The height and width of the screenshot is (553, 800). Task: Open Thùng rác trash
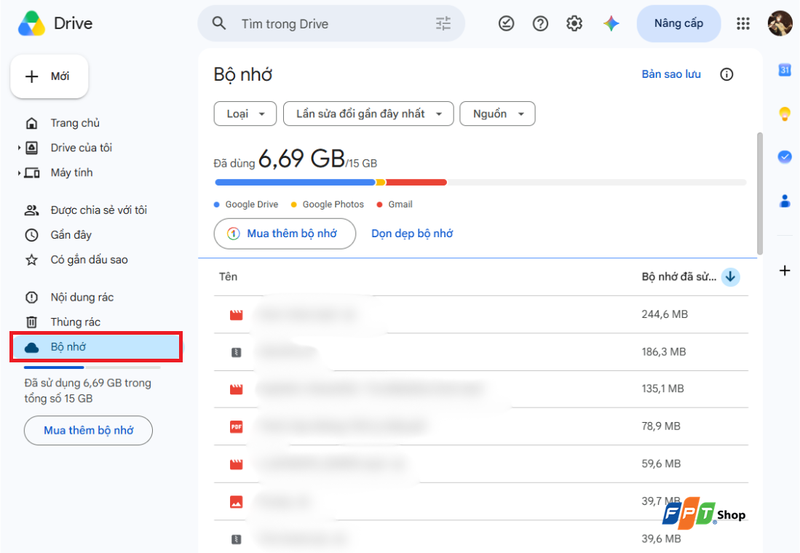pos(75,322)
